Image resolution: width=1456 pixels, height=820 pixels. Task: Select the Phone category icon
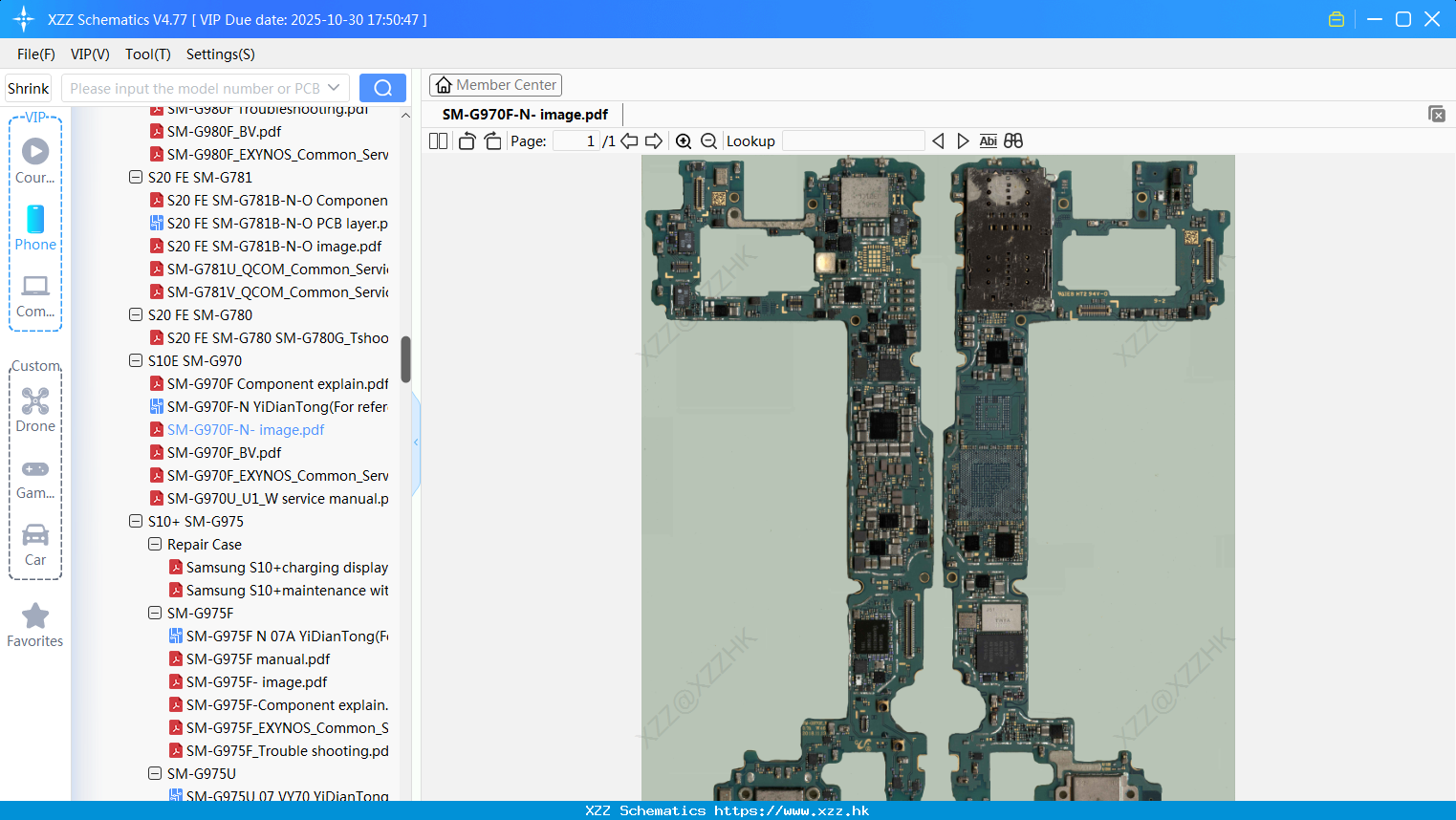click(x=35, y=227)
